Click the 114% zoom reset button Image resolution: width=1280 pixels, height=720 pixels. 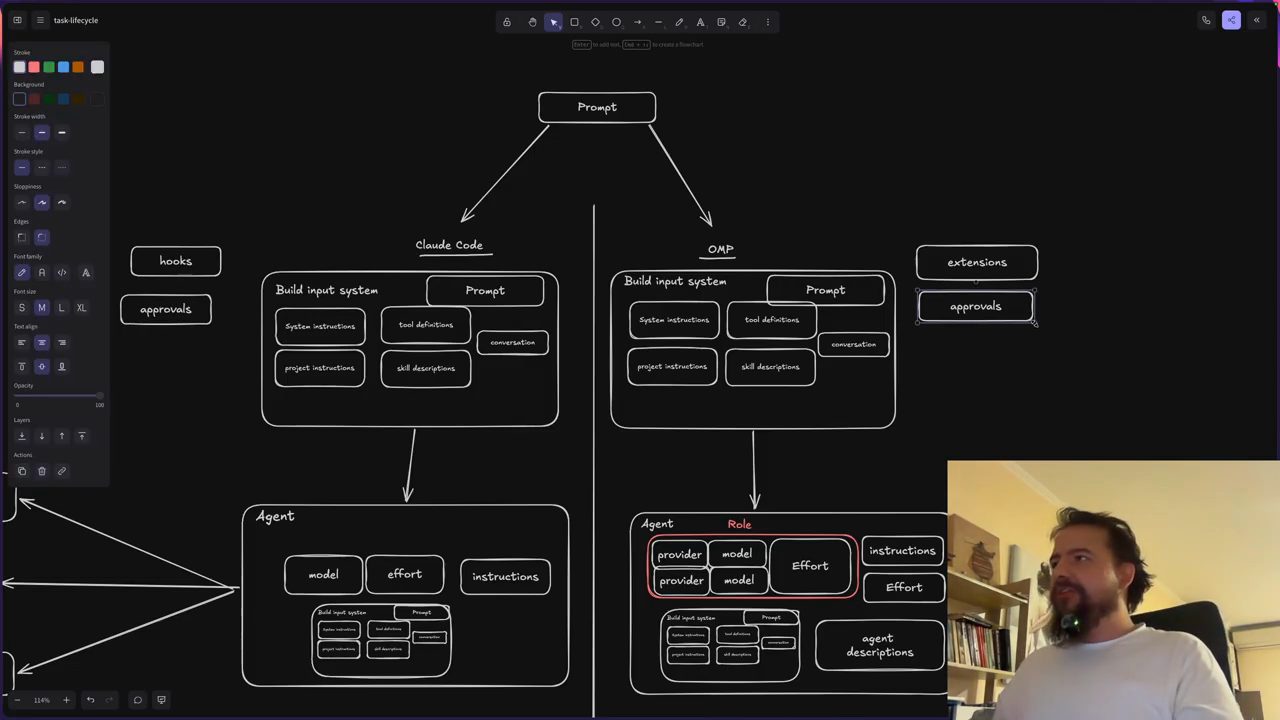click(41, 700)
